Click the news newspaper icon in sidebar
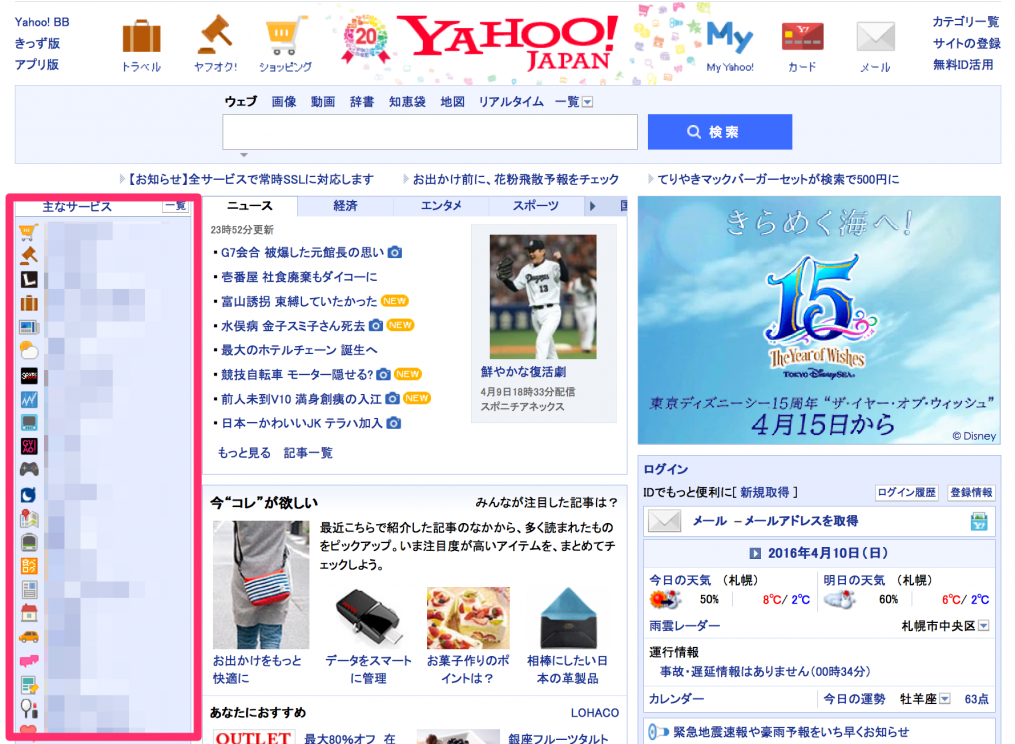 pyautogui.click(x=28, y=327)
